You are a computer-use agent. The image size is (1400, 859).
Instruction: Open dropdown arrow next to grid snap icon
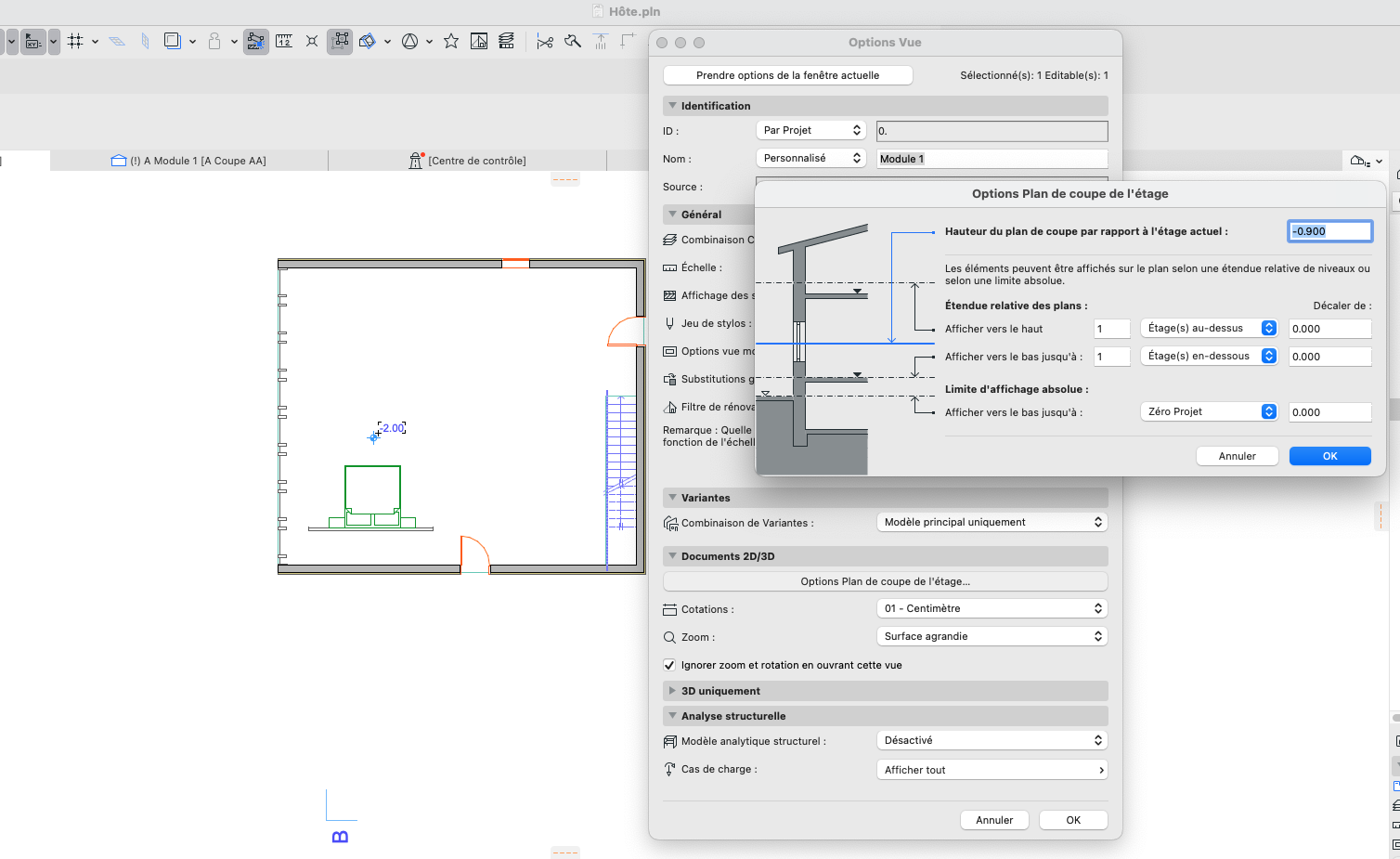pos(95,42)
